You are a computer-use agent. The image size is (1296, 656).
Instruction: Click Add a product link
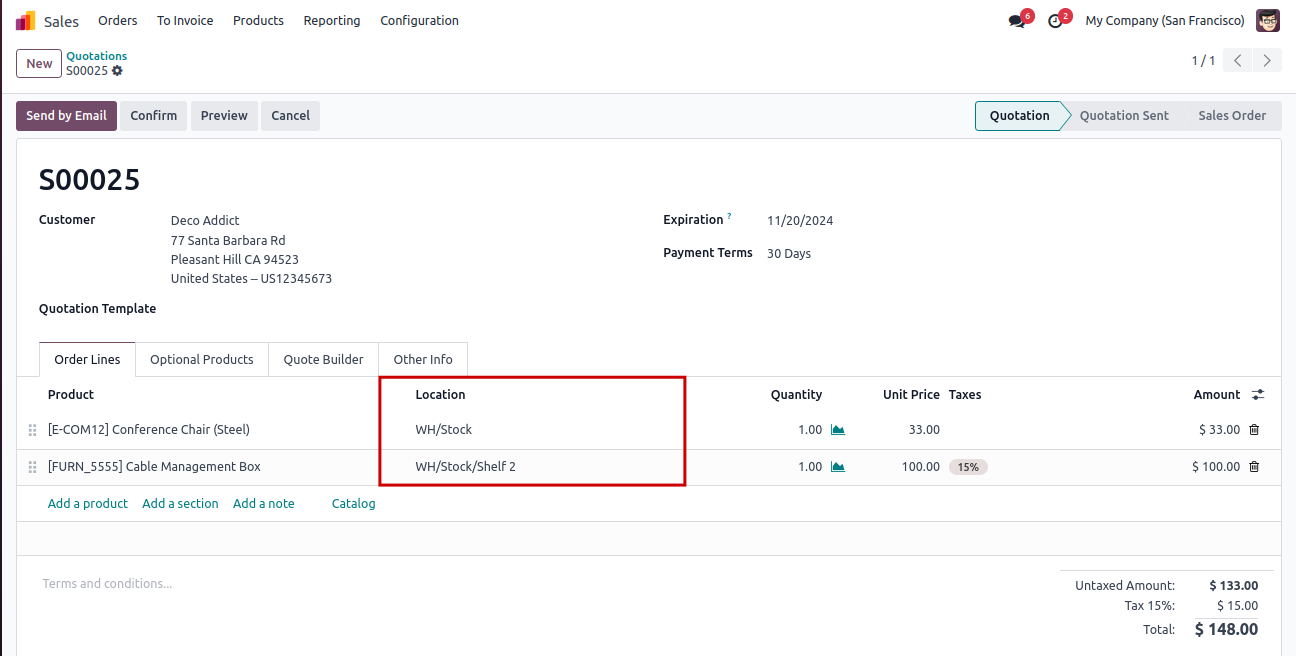(x=88, y=504)
